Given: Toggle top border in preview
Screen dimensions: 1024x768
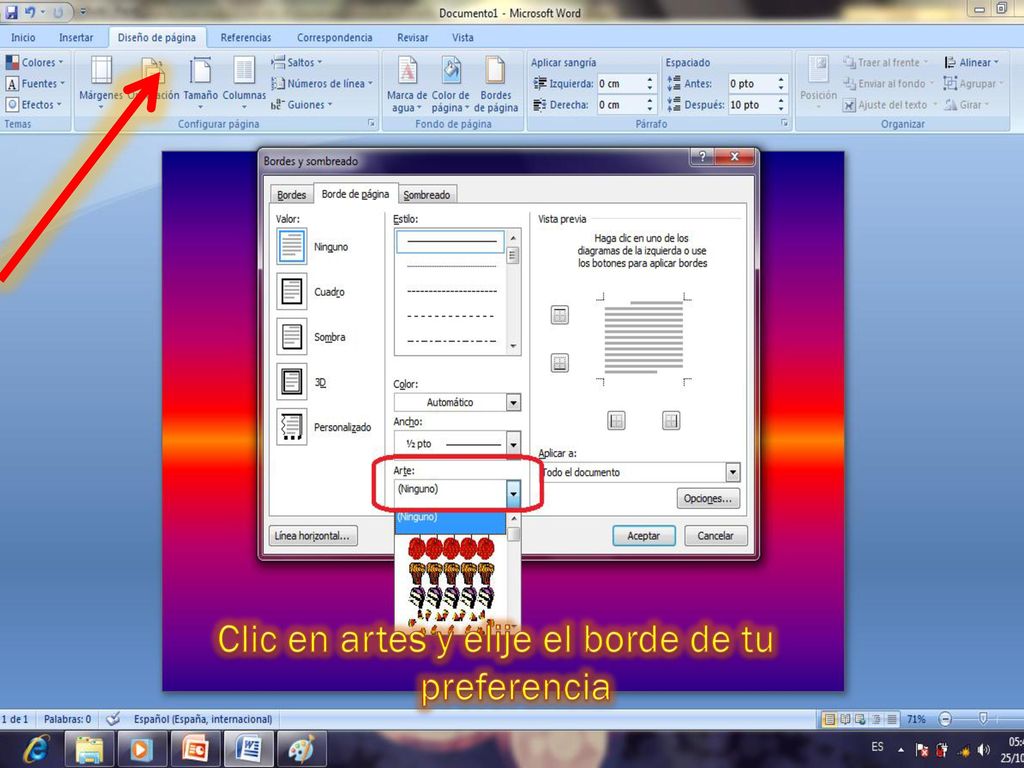Looking at the screenshot, I should (x=560, y=315).
